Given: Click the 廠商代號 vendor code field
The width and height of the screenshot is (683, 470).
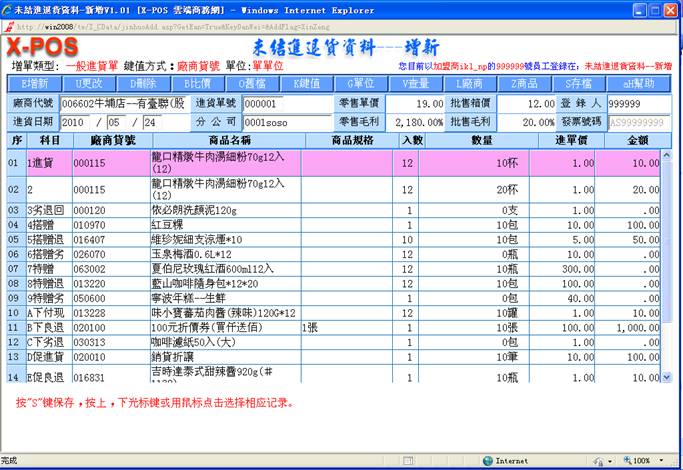Looking at the screenshot, I should (x=124, y=104).
